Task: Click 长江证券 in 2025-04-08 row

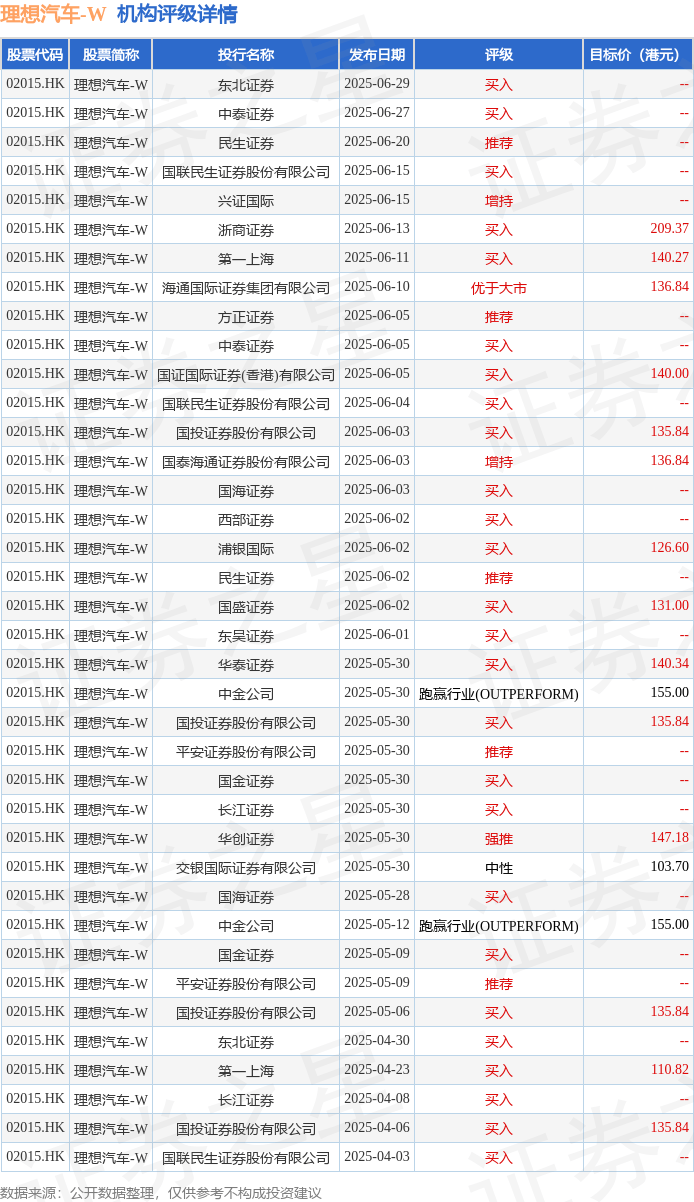Action: point(246,1100)
